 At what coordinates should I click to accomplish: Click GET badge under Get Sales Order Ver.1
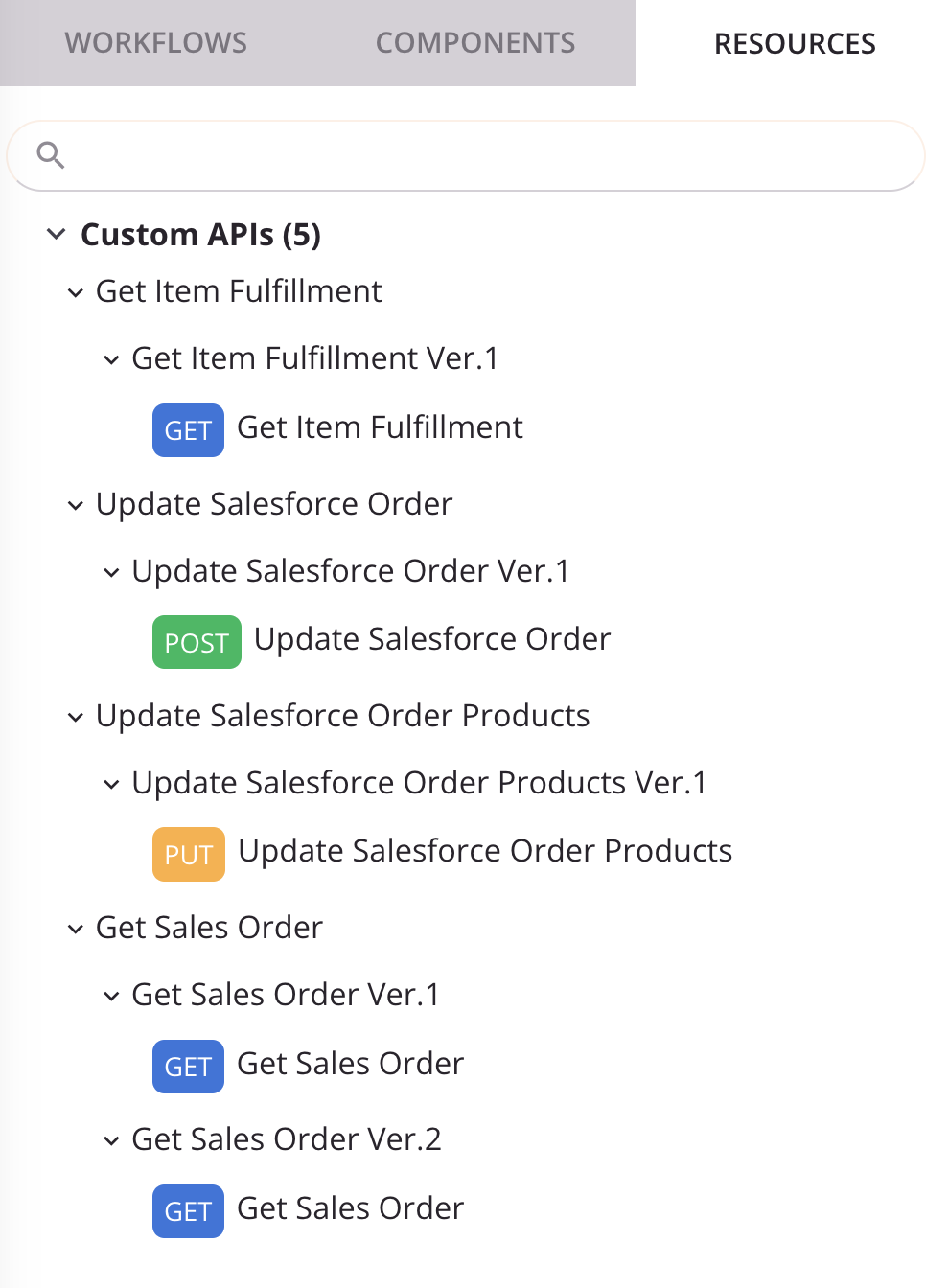click(x=188, y=1067)
